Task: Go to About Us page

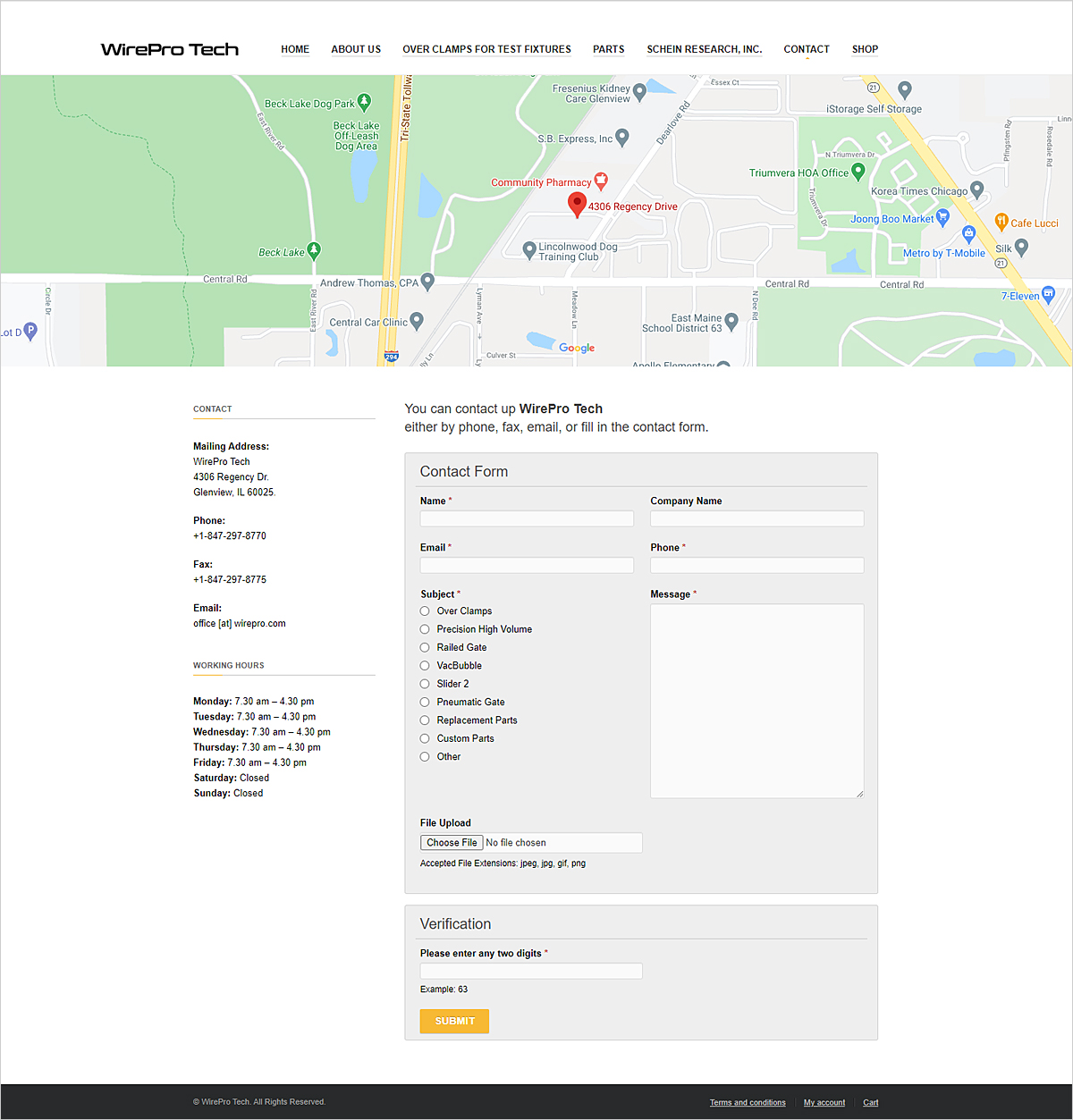Action: pos(356,49)
